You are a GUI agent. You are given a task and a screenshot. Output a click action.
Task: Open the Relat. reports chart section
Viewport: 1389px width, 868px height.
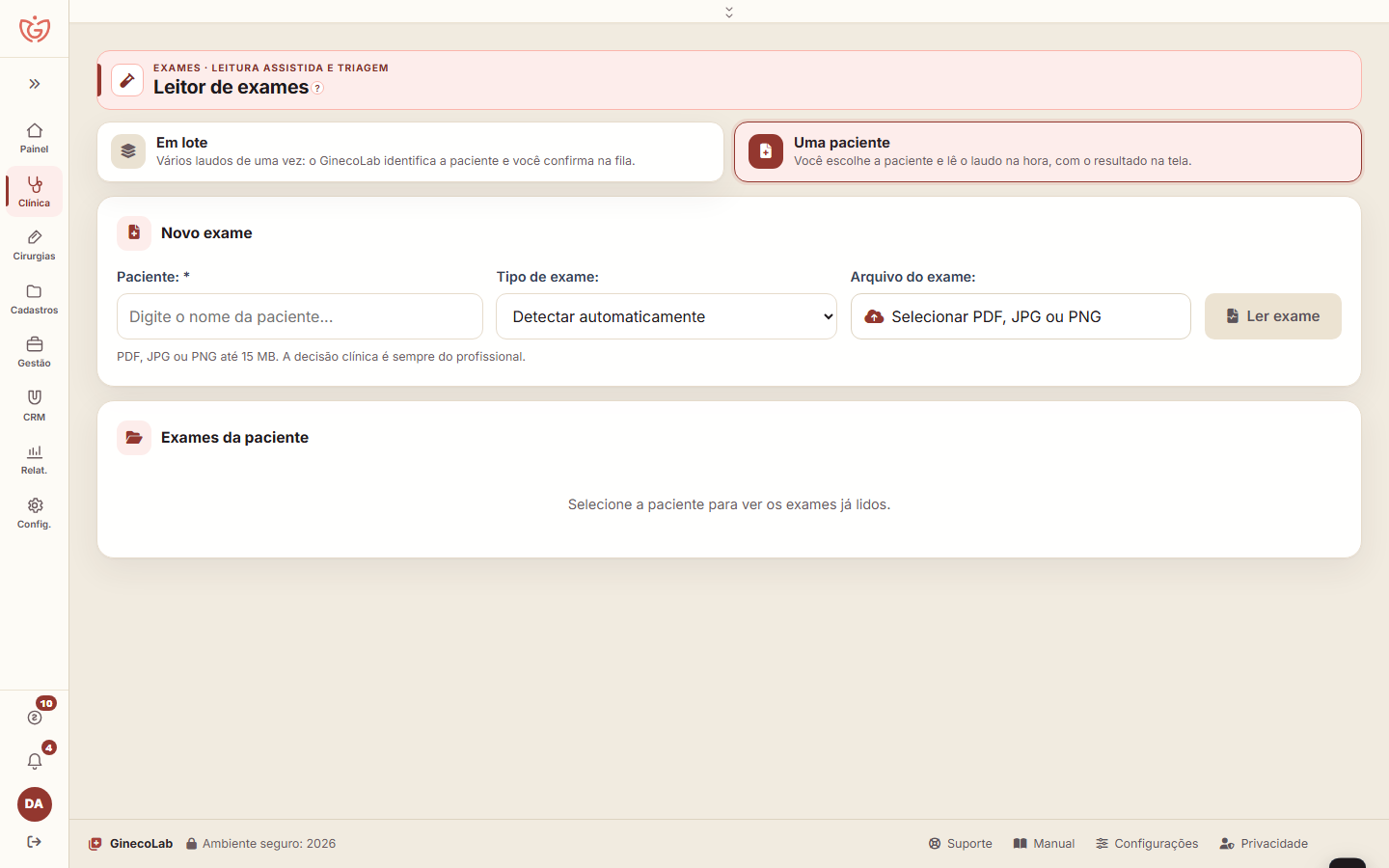click(35, 459)
